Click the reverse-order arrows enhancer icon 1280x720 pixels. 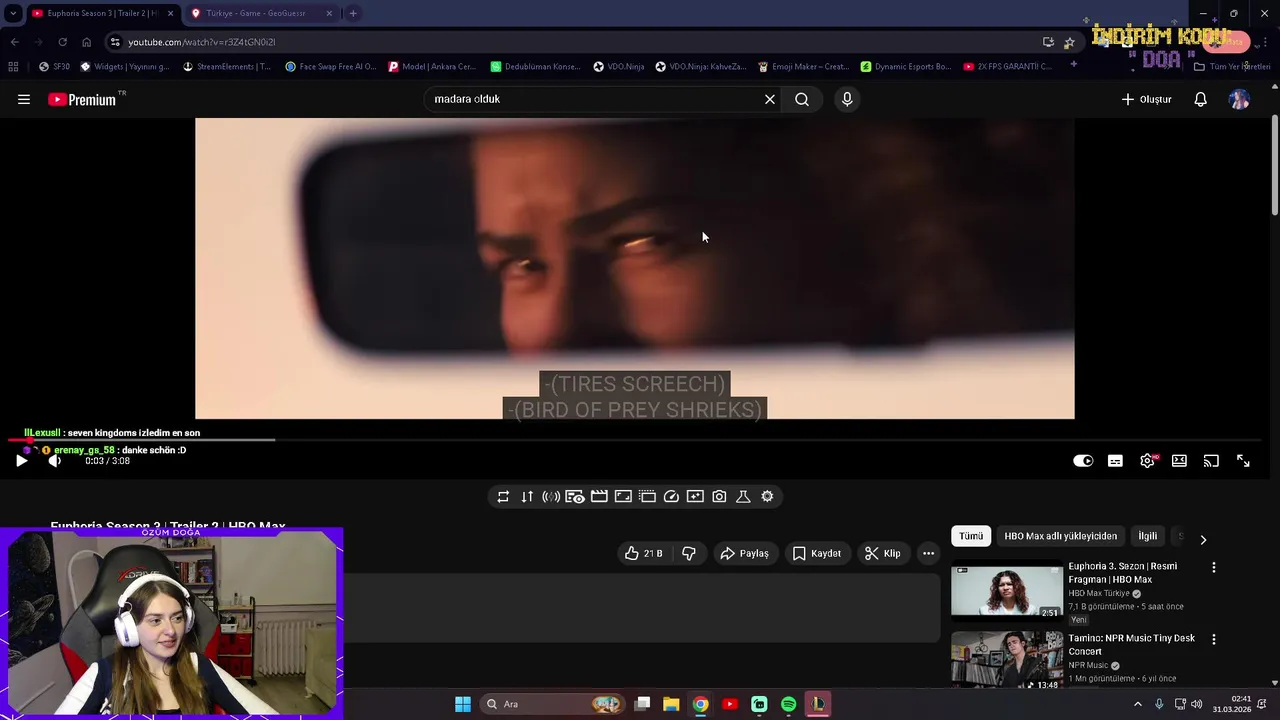[x=527, y=496]
